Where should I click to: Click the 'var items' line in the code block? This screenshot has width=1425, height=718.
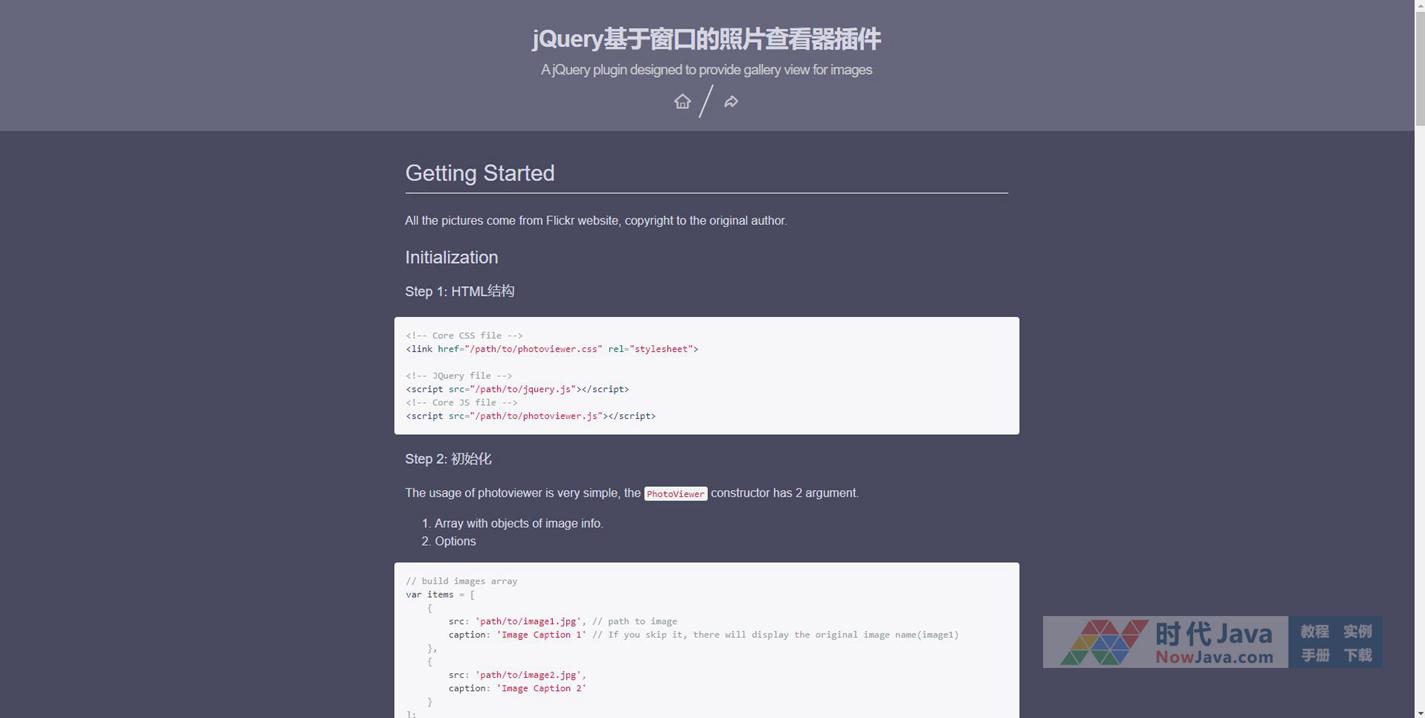[440, 594]
